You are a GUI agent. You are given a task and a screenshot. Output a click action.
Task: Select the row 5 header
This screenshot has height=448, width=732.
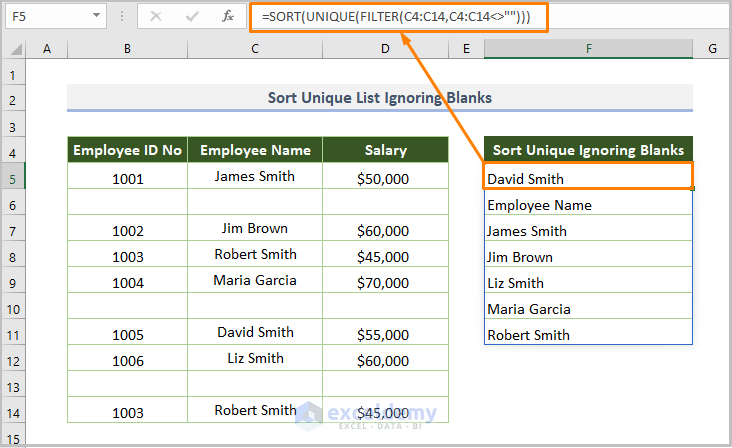click(x=13, y=179)
